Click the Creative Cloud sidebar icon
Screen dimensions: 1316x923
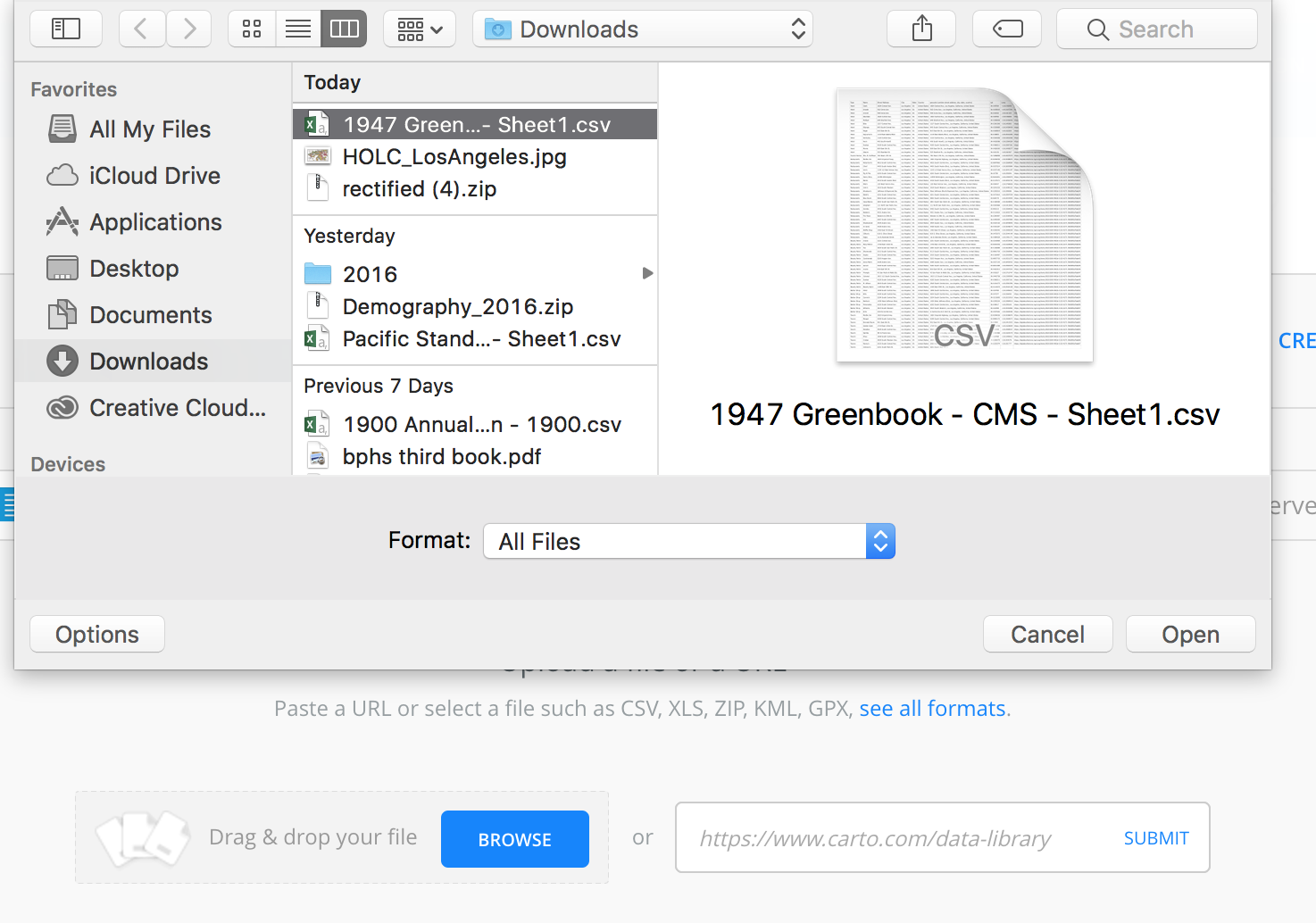click(x=62, y=408)
